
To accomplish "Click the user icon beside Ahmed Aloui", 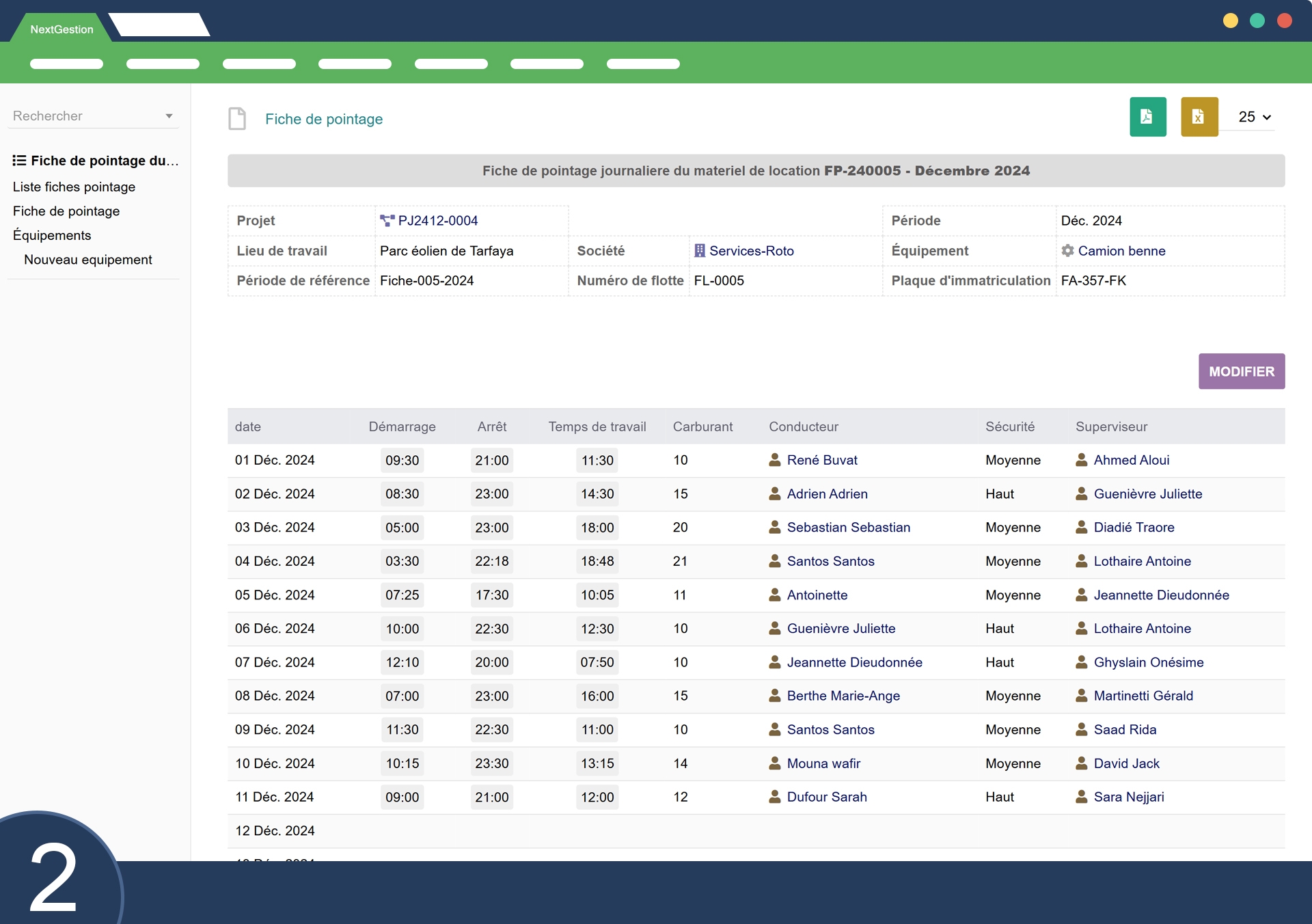I will (1082, 460).
